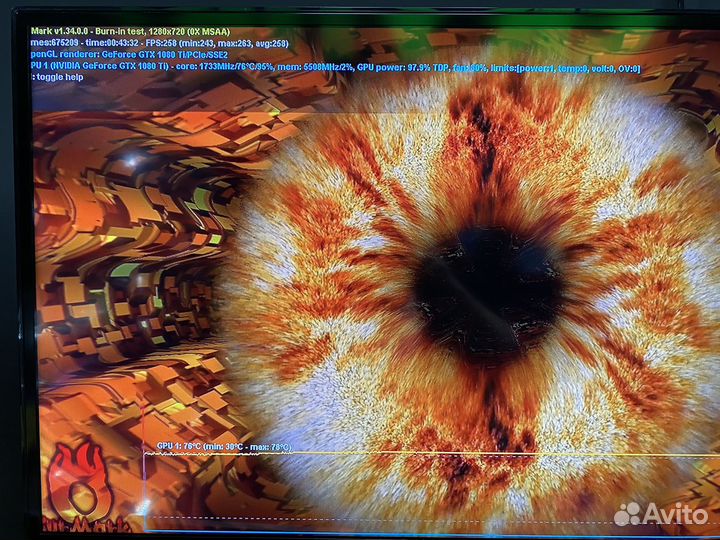Click the toggle help hint text
Image resolution: width=720 pixels, height=540 pixels.
tap(58, 79)
